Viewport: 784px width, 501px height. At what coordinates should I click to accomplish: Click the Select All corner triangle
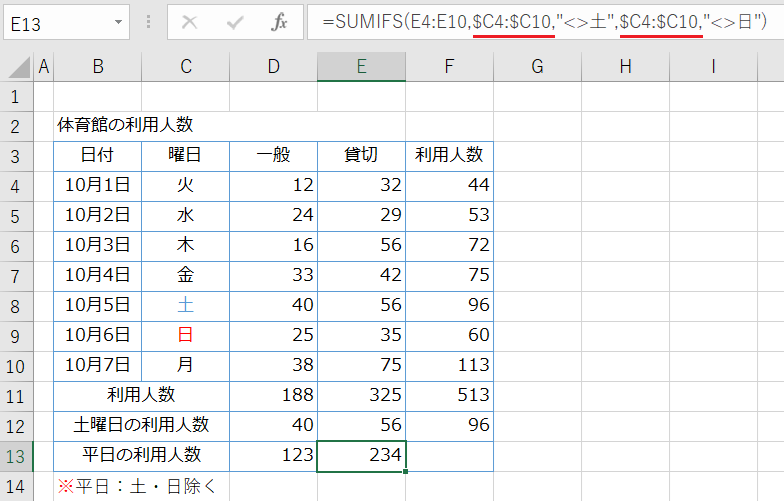point(19,67)
